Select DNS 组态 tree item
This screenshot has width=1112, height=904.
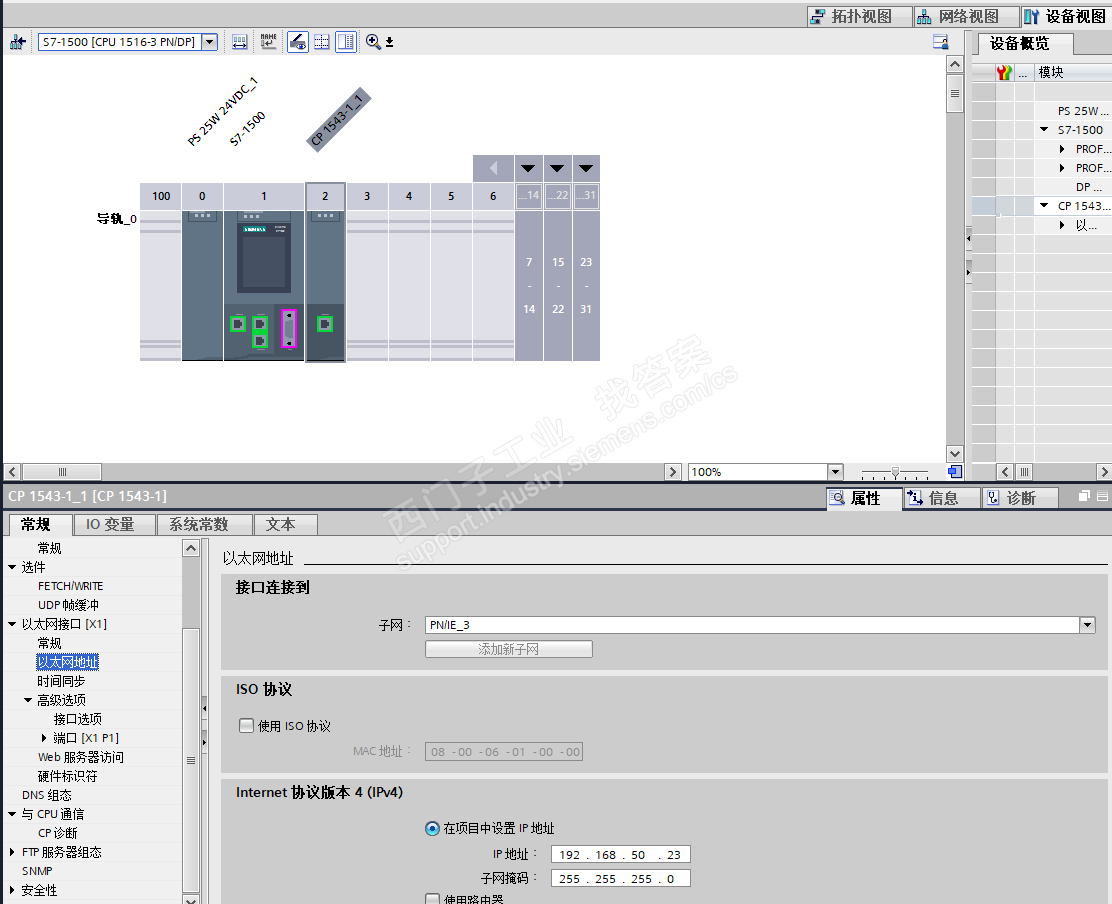point(47,795)
